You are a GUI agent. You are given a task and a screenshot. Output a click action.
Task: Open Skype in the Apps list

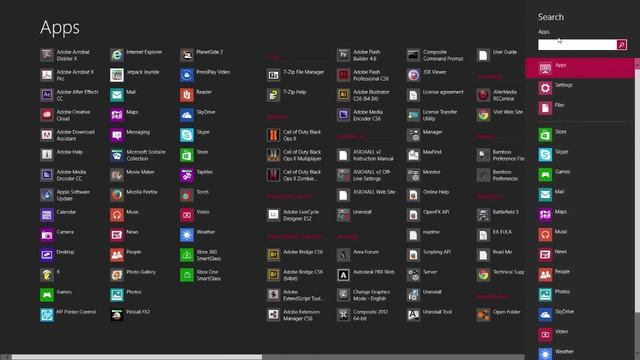[x=195, y=135]
